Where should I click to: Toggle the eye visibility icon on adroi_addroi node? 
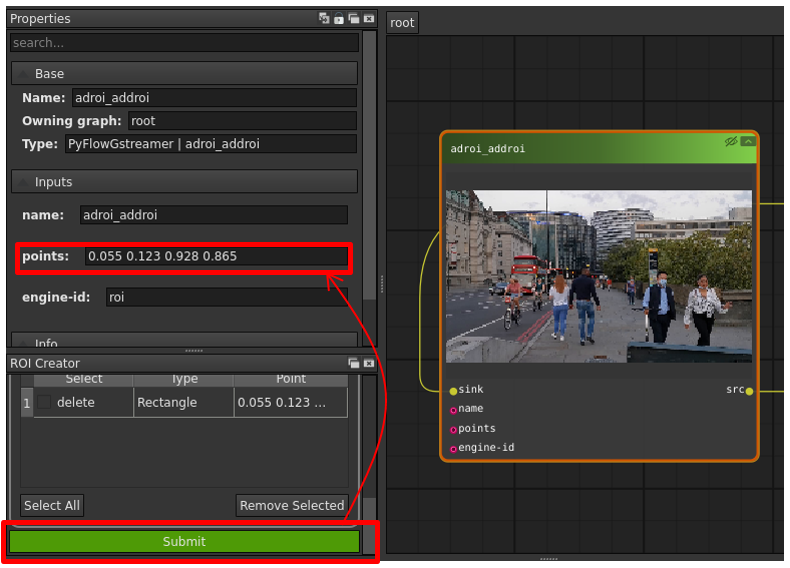731,142
